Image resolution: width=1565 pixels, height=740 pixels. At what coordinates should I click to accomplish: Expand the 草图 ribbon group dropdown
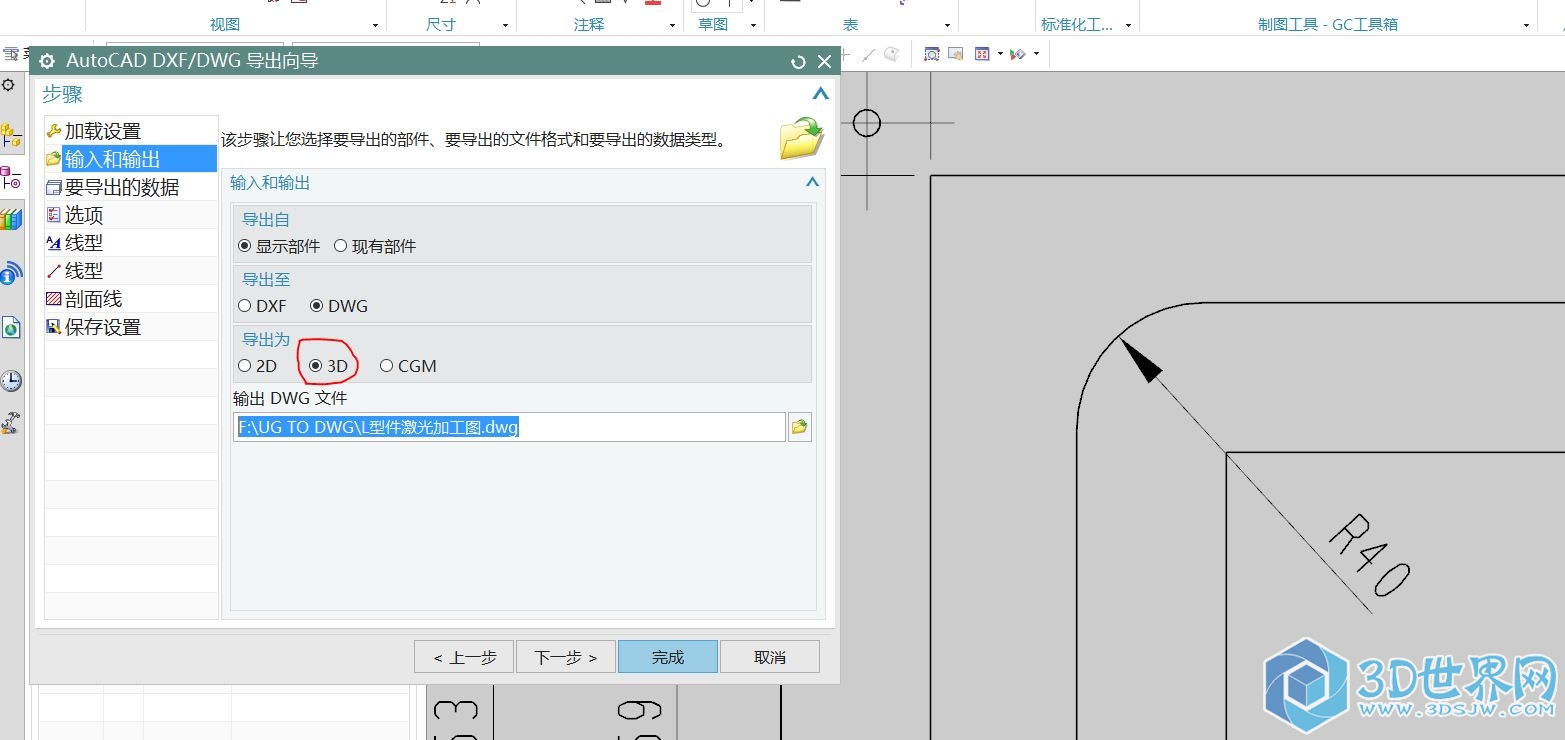pyautogui.click(x=754, y=25)
